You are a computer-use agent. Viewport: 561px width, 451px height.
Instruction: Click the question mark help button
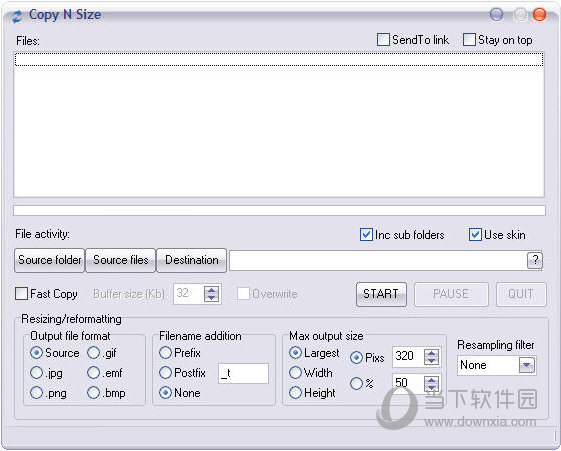point(535,260)
